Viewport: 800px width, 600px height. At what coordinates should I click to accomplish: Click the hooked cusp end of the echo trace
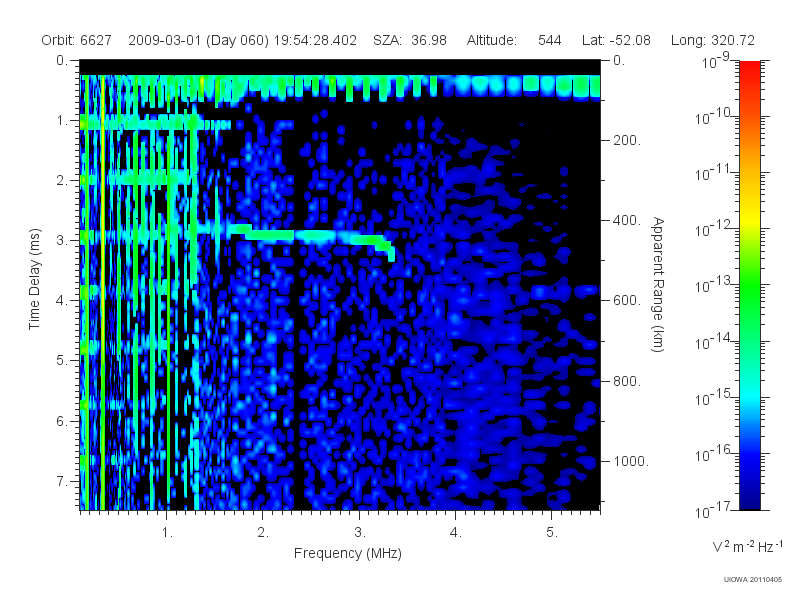click(390, 252)
